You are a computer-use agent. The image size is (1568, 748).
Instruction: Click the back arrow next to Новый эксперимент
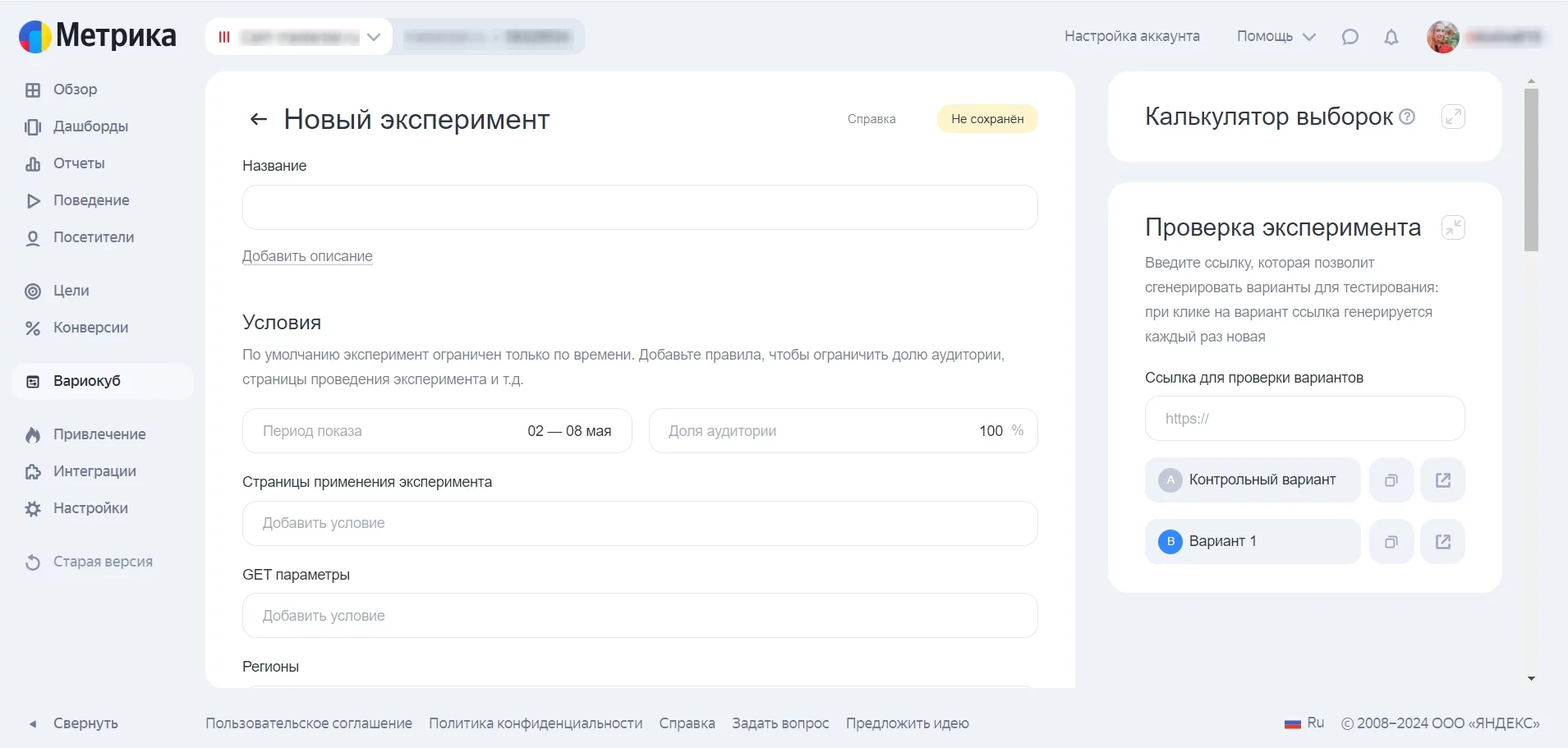(258, 120)
